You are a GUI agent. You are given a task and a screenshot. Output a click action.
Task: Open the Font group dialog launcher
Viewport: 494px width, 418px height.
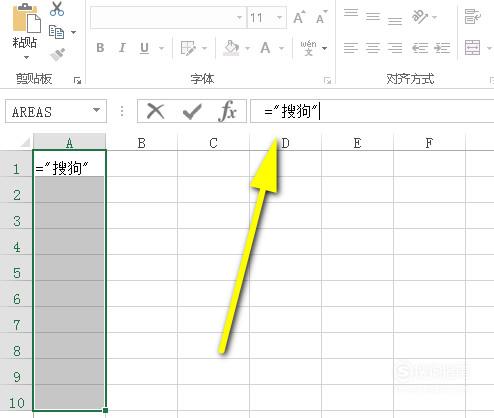pyautogui.click(x=327, y=80)
